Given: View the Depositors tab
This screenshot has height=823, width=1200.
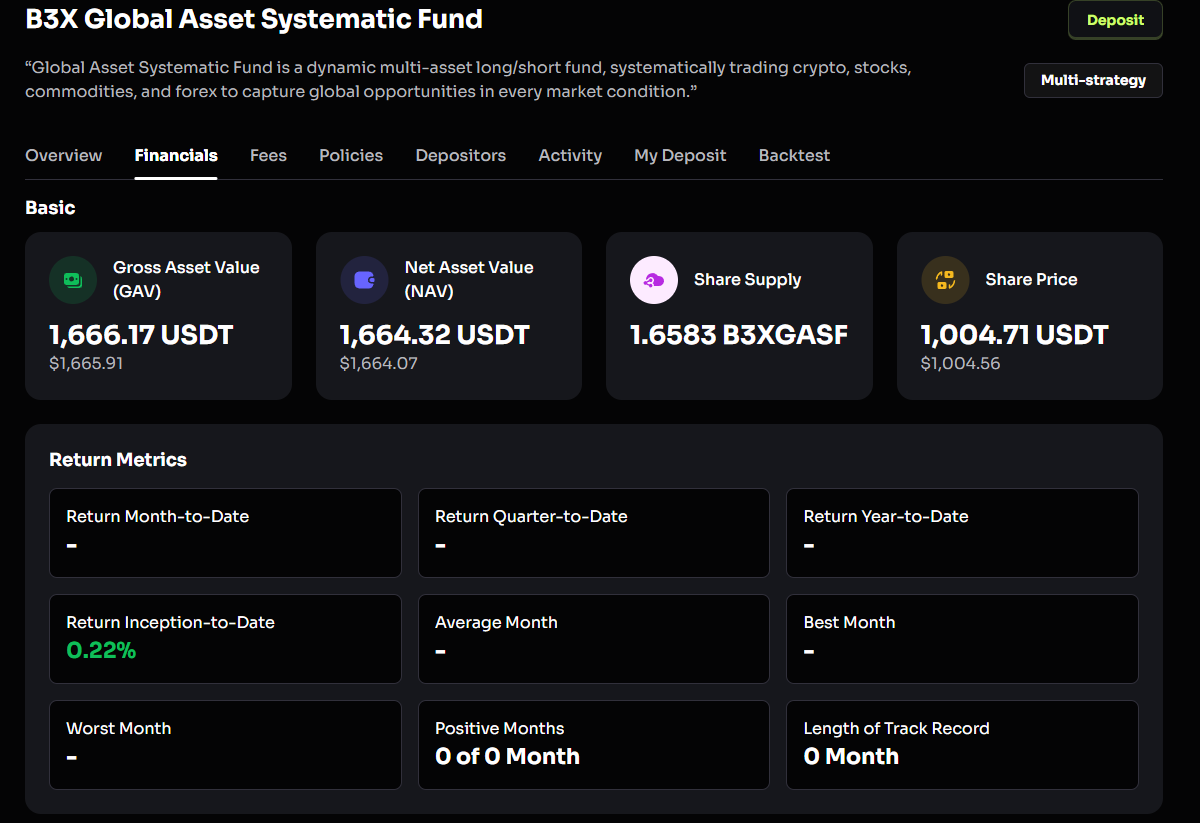Looking at the screenshot, I should tap(461, 155).
